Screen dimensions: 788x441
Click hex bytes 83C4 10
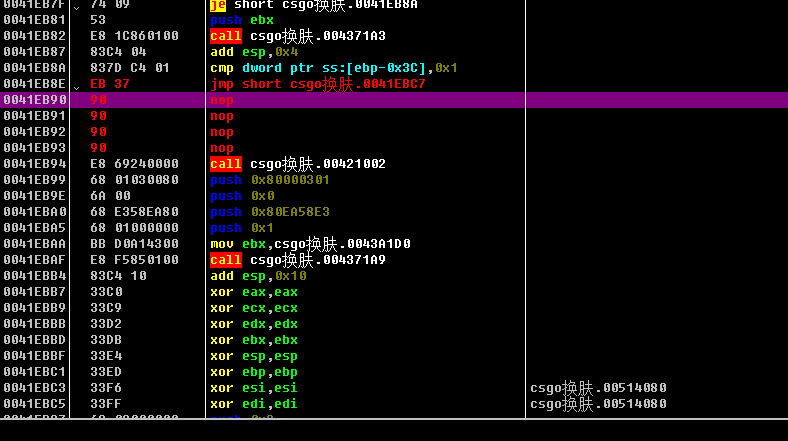[118, 276]
